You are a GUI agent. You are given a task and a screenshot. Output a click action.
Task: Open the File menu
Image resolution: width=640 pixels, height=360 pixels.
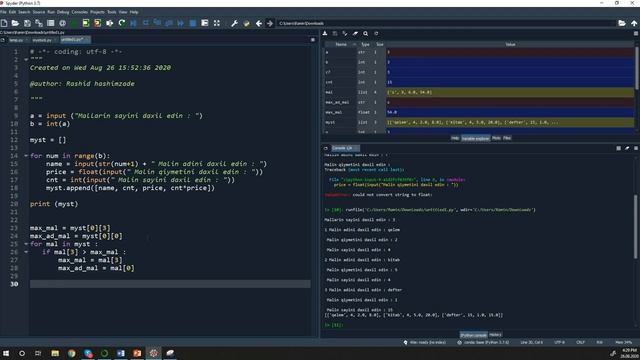click(3, 12)
